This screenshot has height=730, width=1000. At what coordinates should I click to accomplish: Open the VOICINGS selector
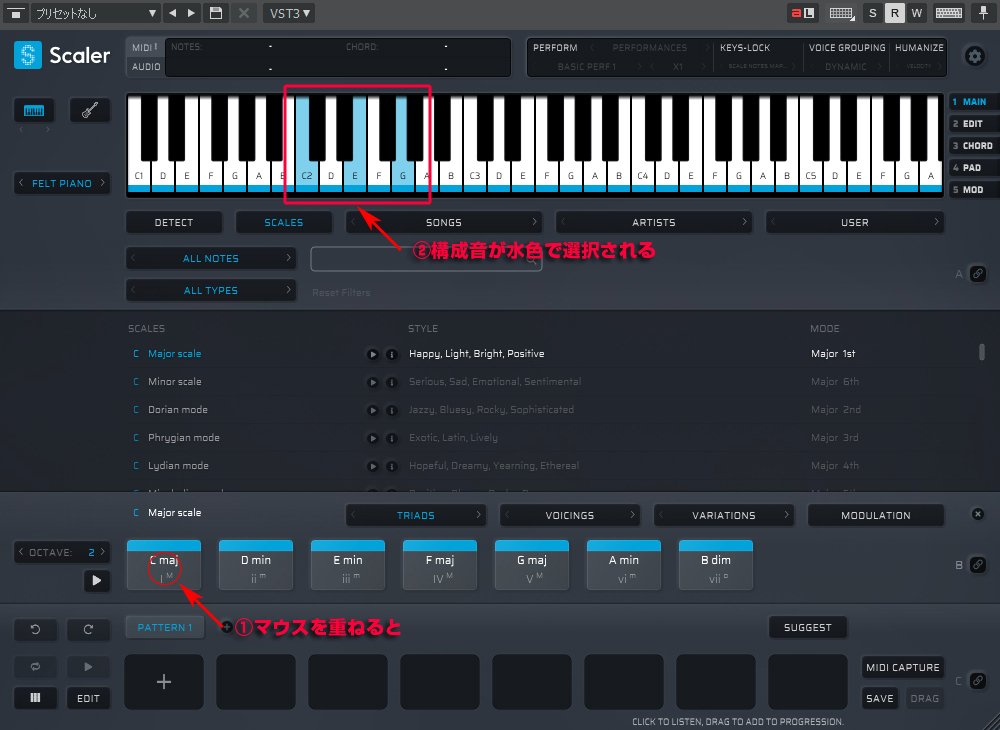(570, 515)
